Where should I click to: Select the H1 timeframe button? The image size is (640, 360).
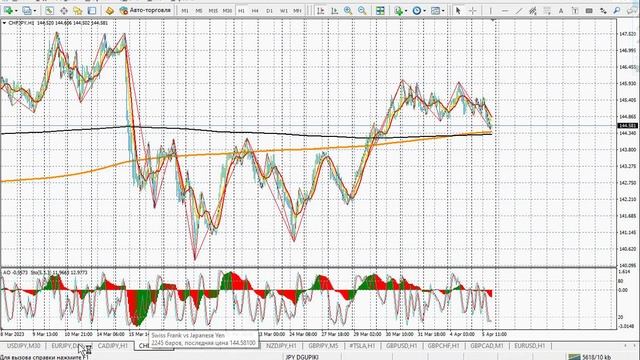click(241, 11)
